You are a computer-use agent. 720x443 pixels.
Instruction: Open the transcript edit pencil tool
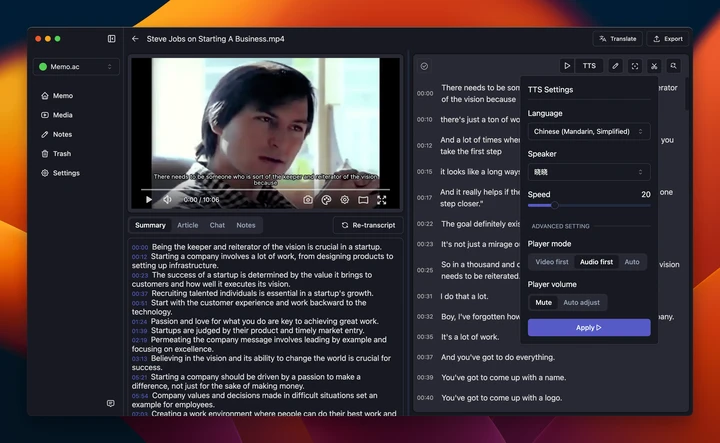pyautogui.click(x=615, y=66)
